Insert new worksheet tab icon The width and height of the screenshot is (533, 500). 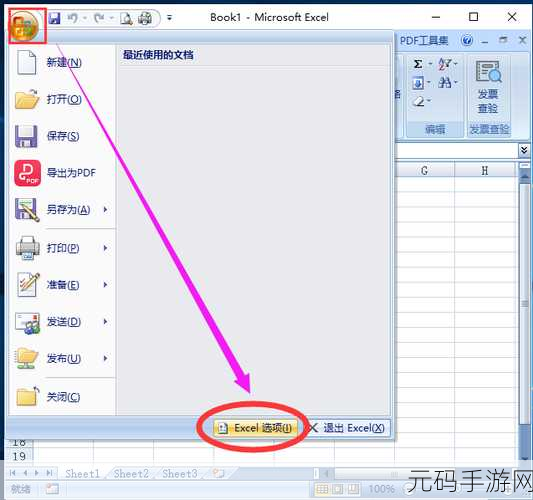coord(218,473)
